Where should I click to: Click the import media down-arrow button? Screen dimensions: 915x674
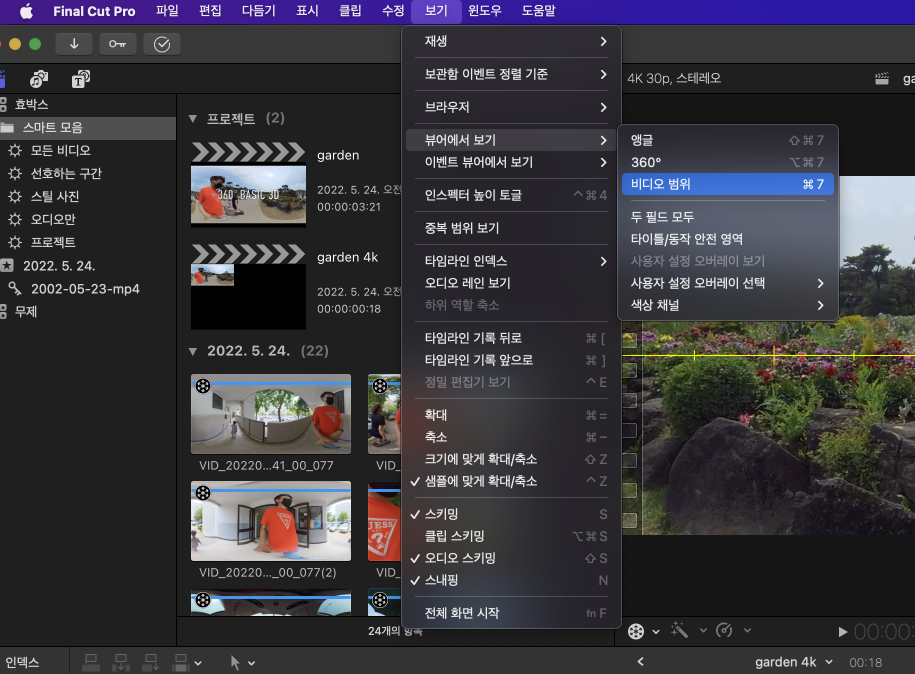click(x=74, y=44)
